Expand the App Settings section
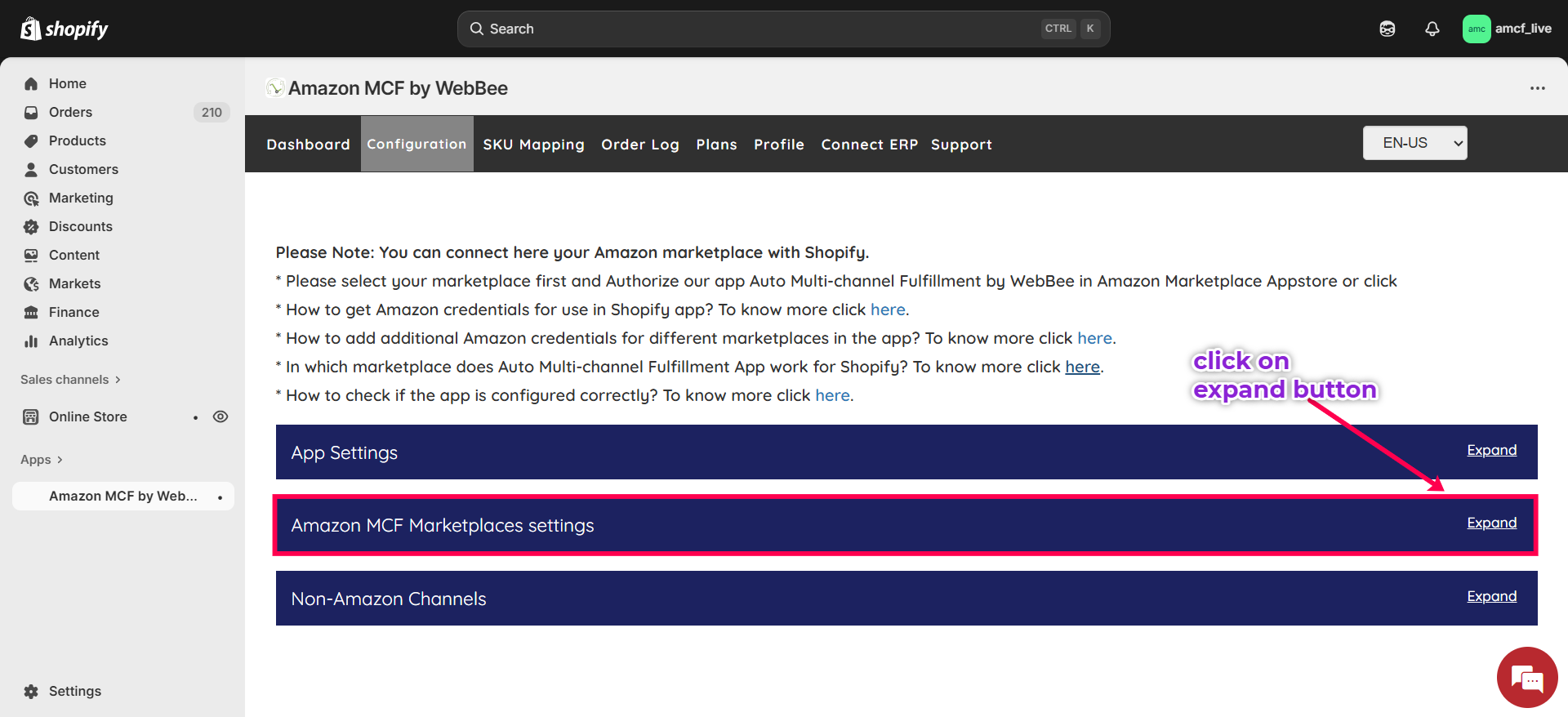 [1491, 450]
